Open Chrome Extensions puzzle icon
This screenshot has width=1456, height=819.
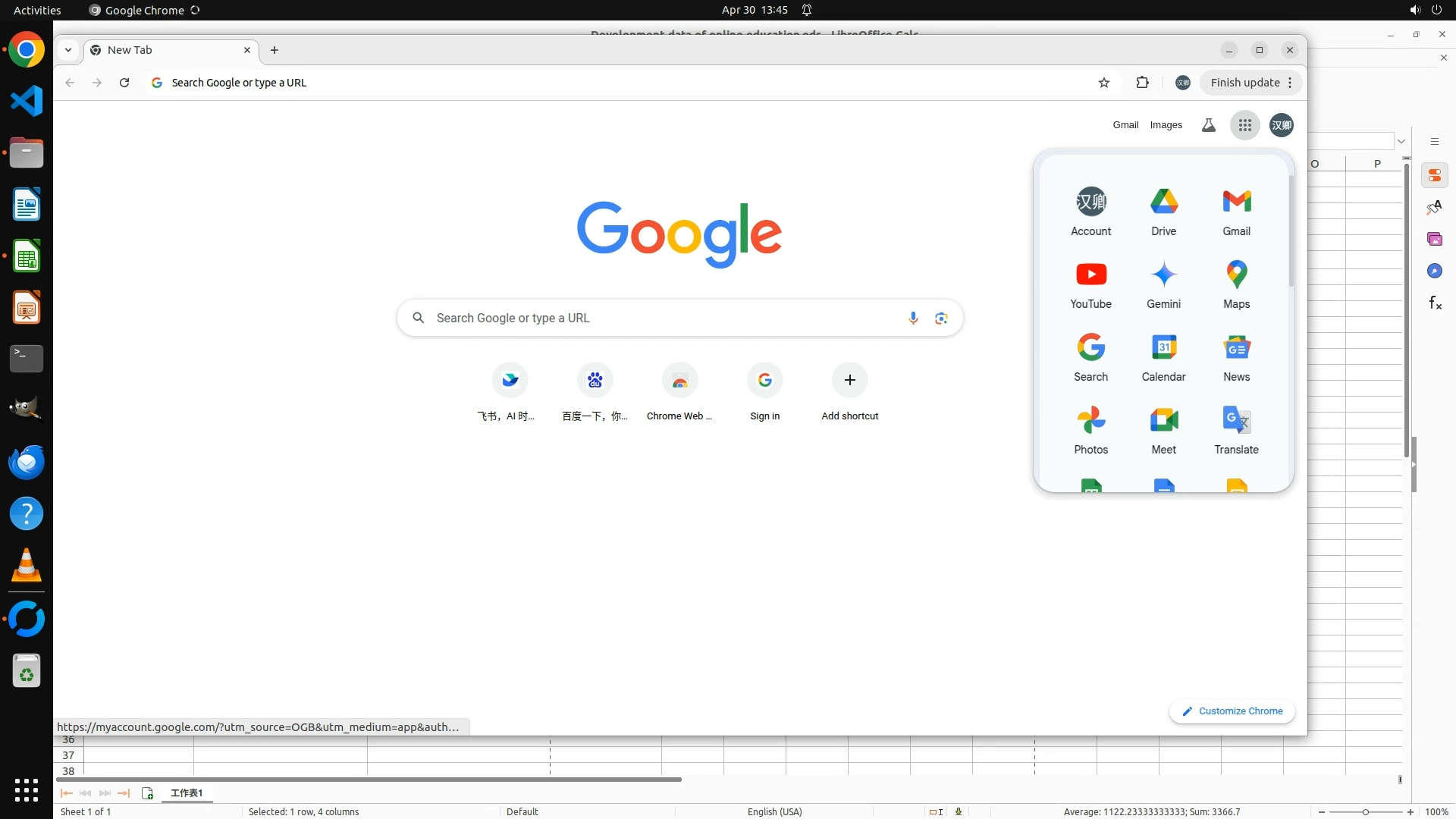point(1142,83)
